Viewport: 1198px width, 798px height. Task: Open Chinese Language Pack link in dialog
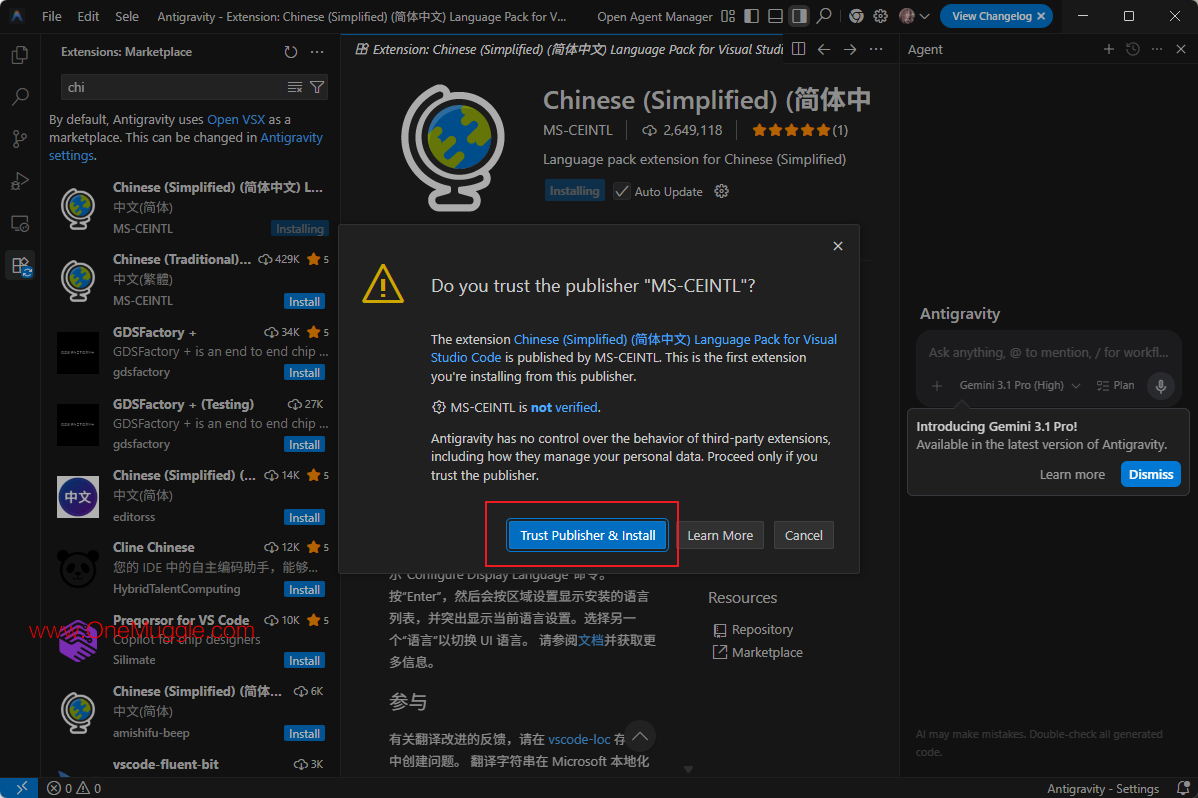pos(633,349)
